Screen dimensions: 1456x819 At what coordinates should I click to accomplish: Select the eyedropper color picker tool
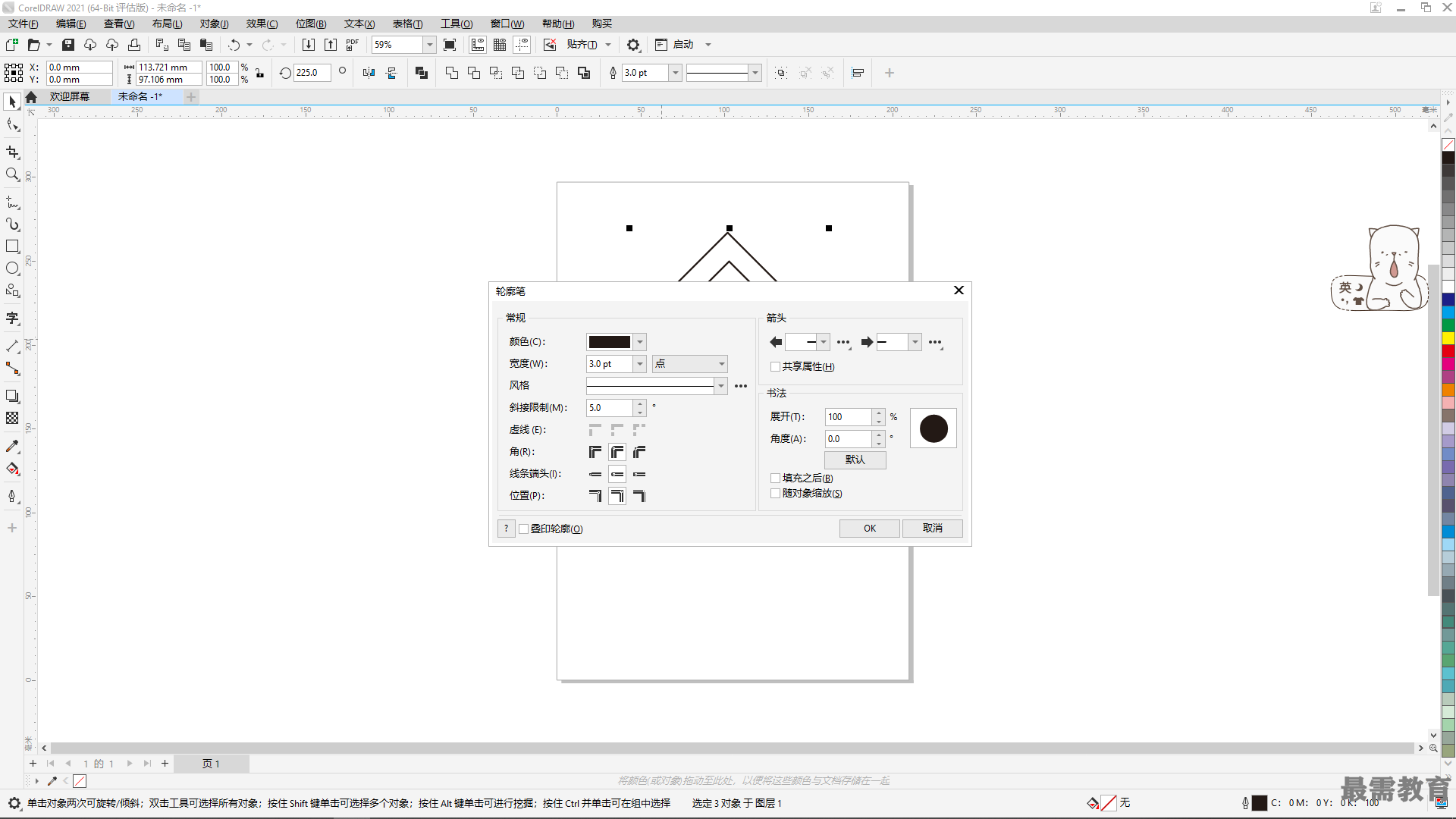(13, 446)
